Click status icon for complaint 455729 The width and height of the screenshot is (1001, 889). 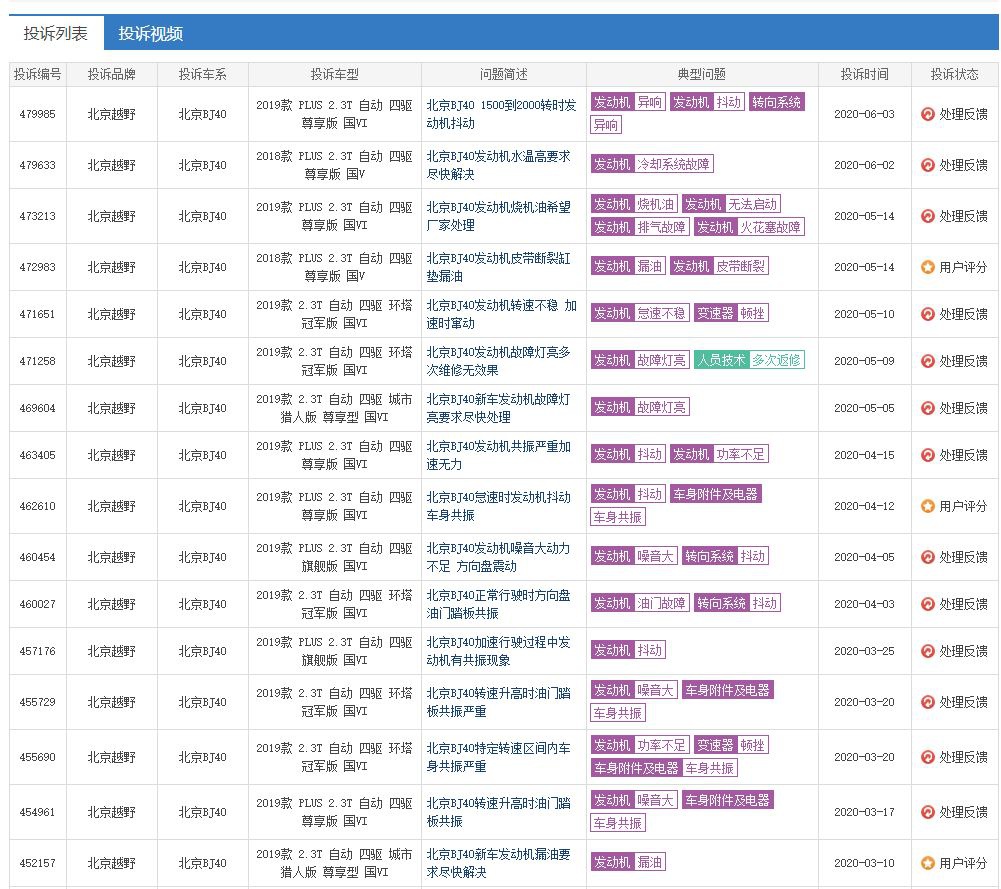click(x=928, y=702)
